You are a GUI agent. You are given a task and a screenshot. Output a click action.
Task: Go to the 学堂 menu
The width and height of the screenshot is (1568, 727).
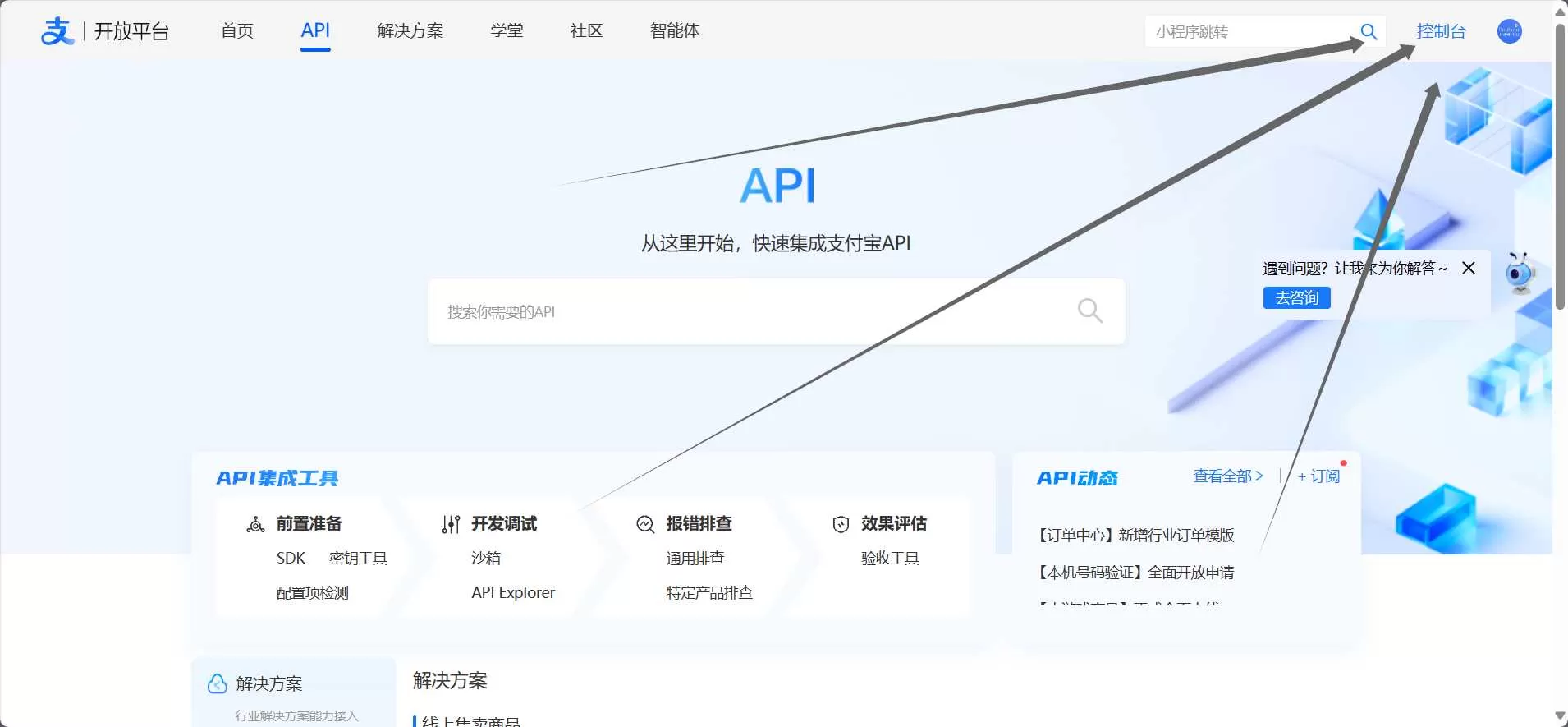pyautogui.click(x=507, y=30)
